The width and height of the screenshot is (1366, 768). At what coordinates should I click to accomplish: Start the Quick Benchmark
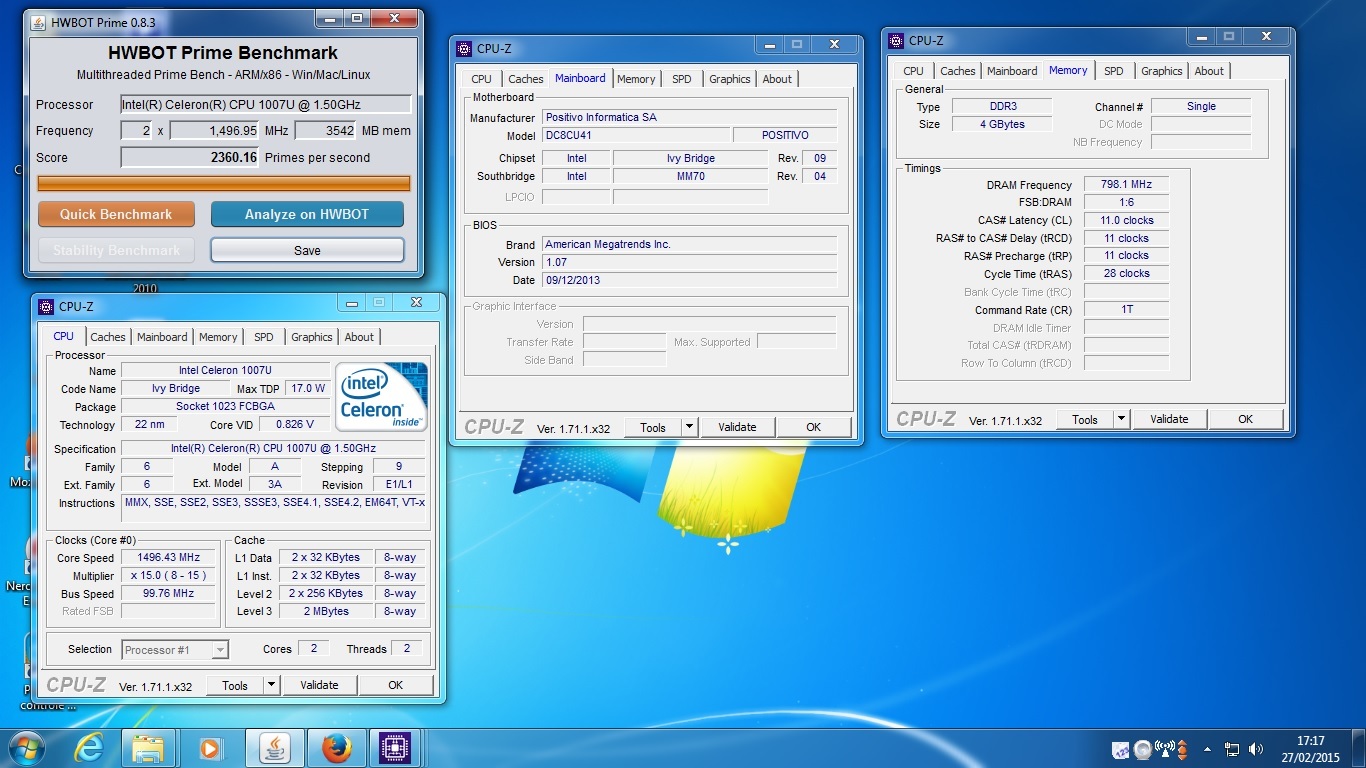tap(116, 214)
